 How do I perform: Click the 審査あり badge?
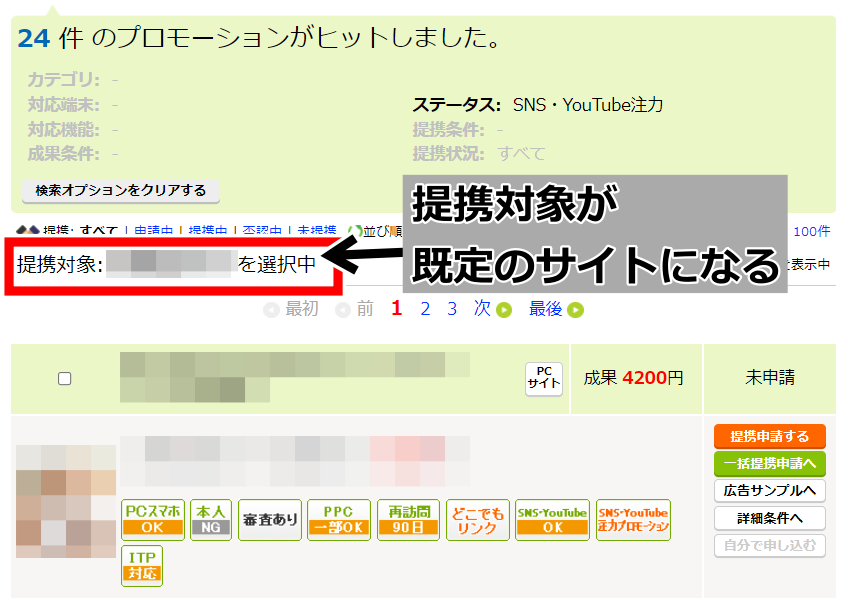point(270,520)
